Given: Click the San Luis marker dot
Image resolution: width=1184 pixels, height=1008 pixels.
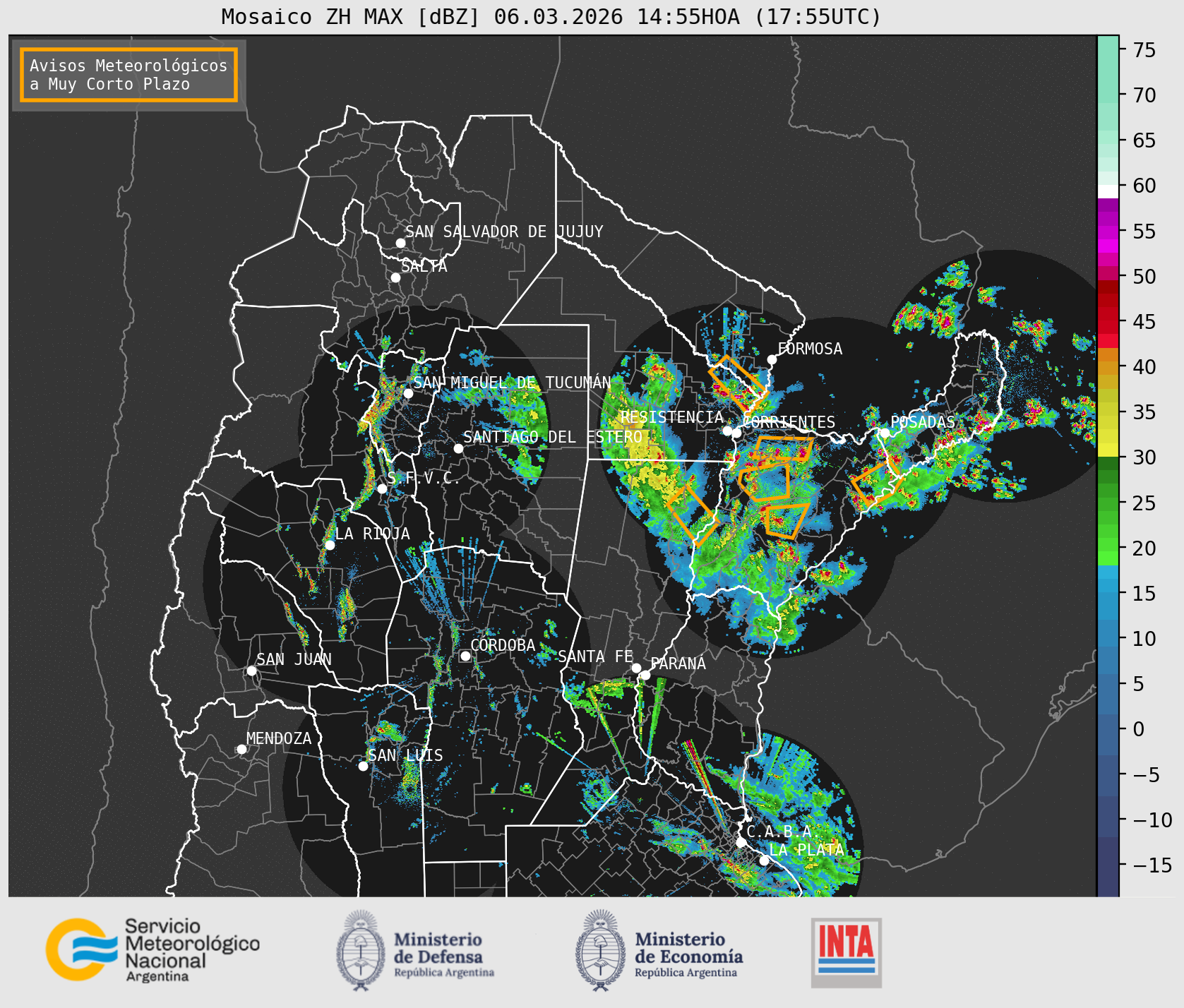Looking at the screenshot, I should pos(363,766).
